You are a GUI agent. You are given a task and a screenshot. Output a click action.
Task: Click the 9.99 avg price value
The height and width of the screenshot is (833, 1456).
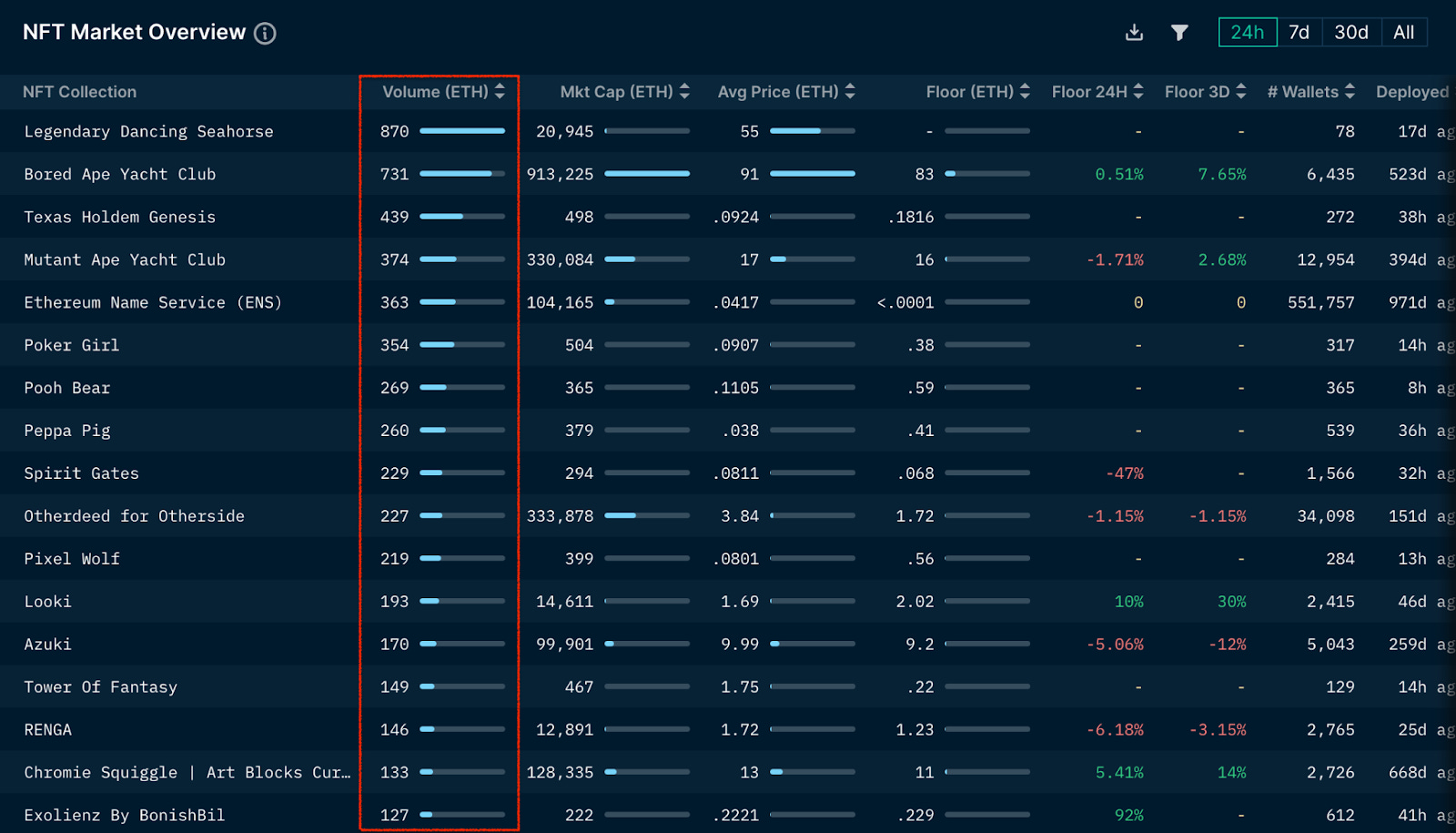click(740, 645)
